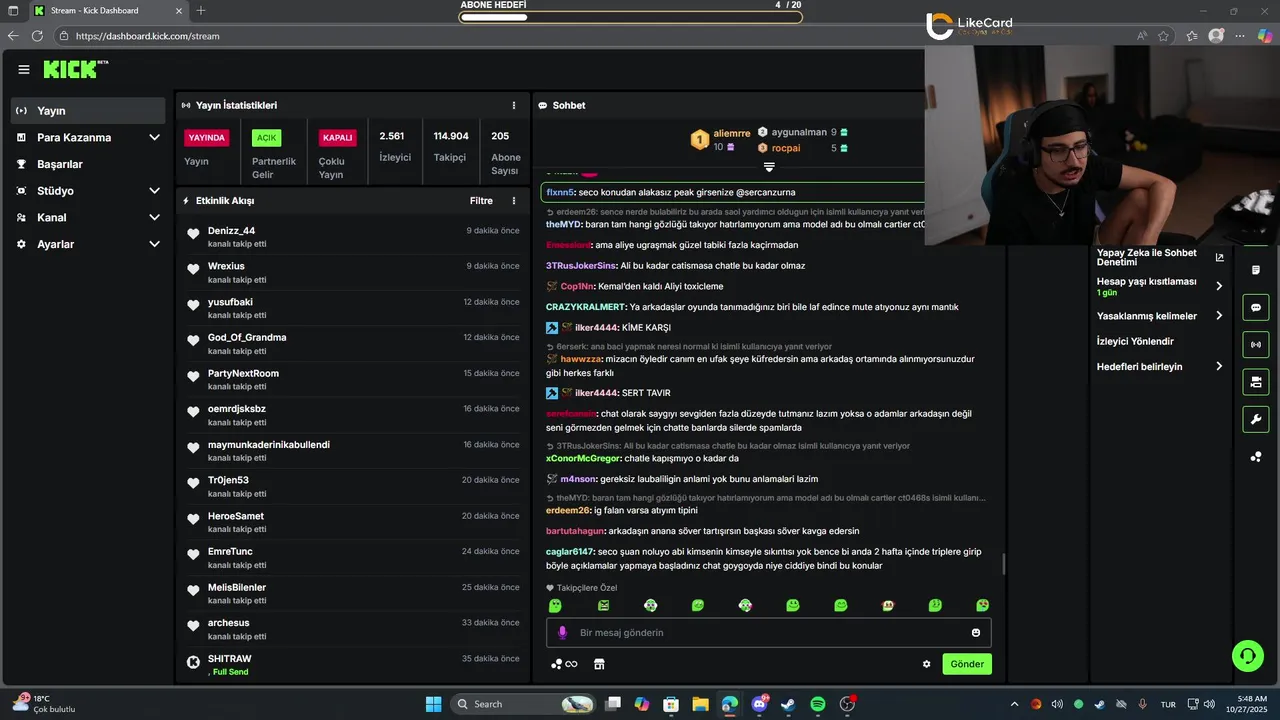Select Yayın in the left sidebar
This screenshot has height=720, width=1280.
point(88,111)
